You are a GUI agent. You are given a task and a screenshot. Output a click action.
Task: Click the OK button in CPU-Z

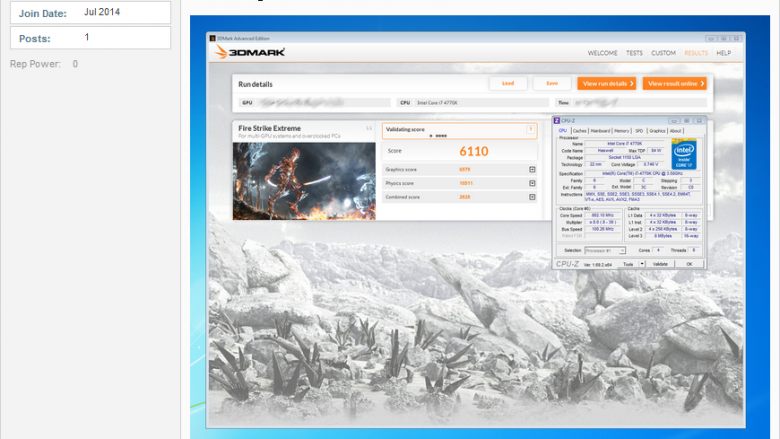pos(689,264)
